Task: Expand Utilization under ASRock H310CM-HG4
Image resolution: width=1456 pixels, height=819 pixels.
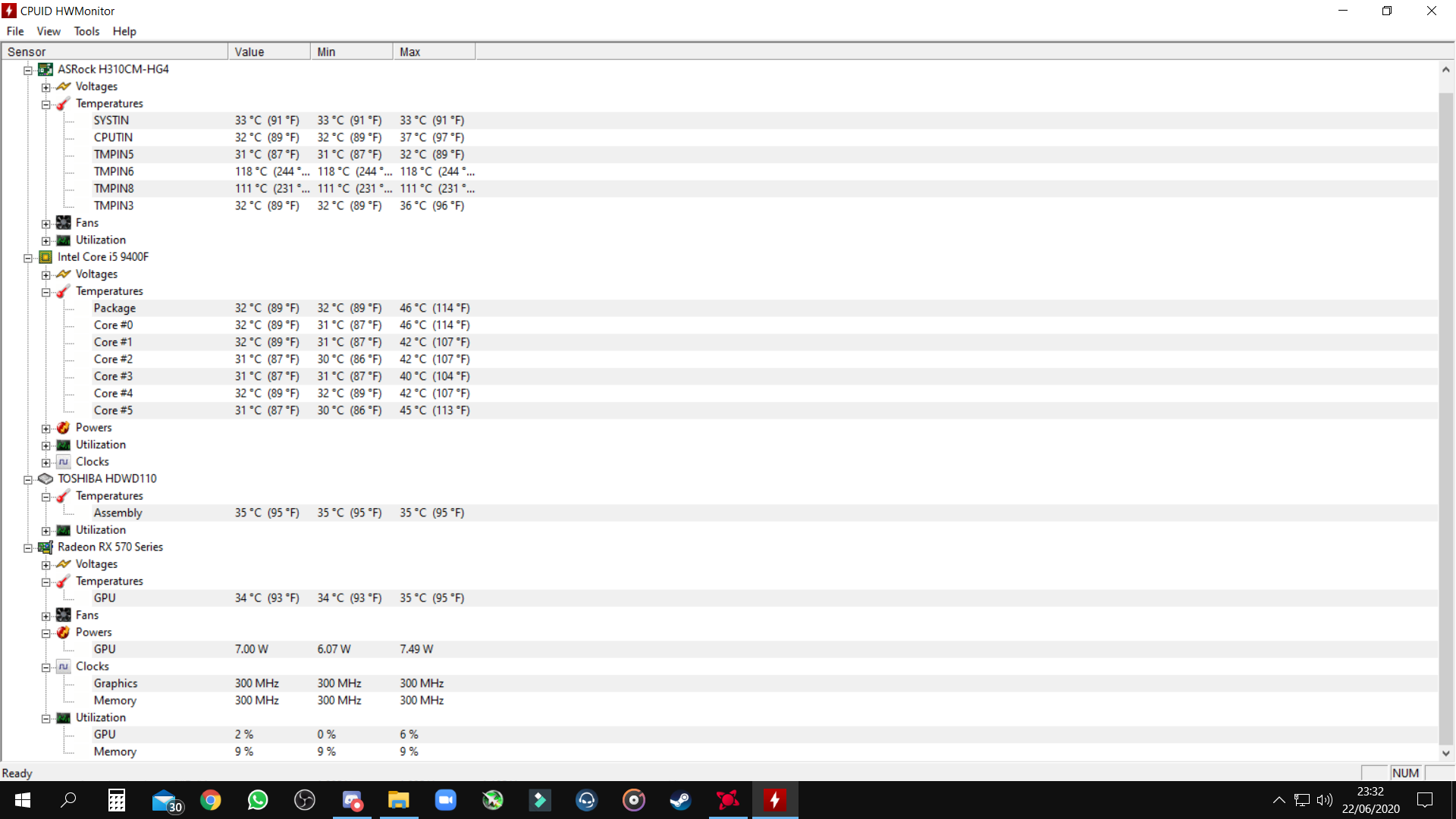Action: (x=46, y=240)
